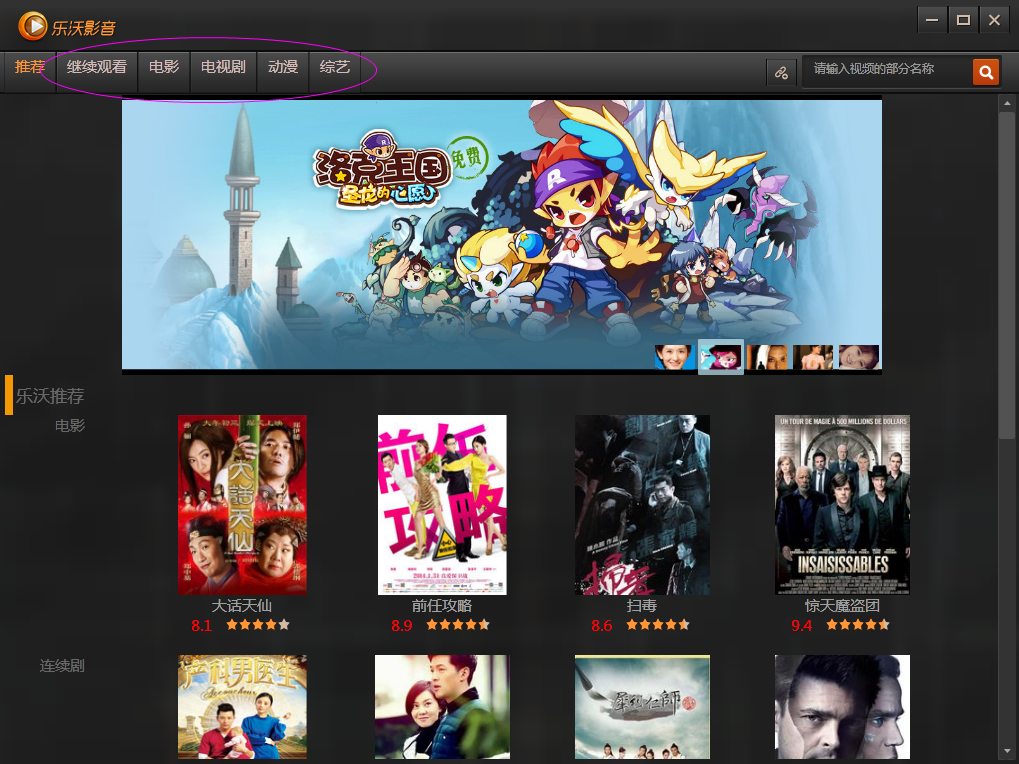
Task: Switch to the 继续观看 tab
Action: click(97, 67)
